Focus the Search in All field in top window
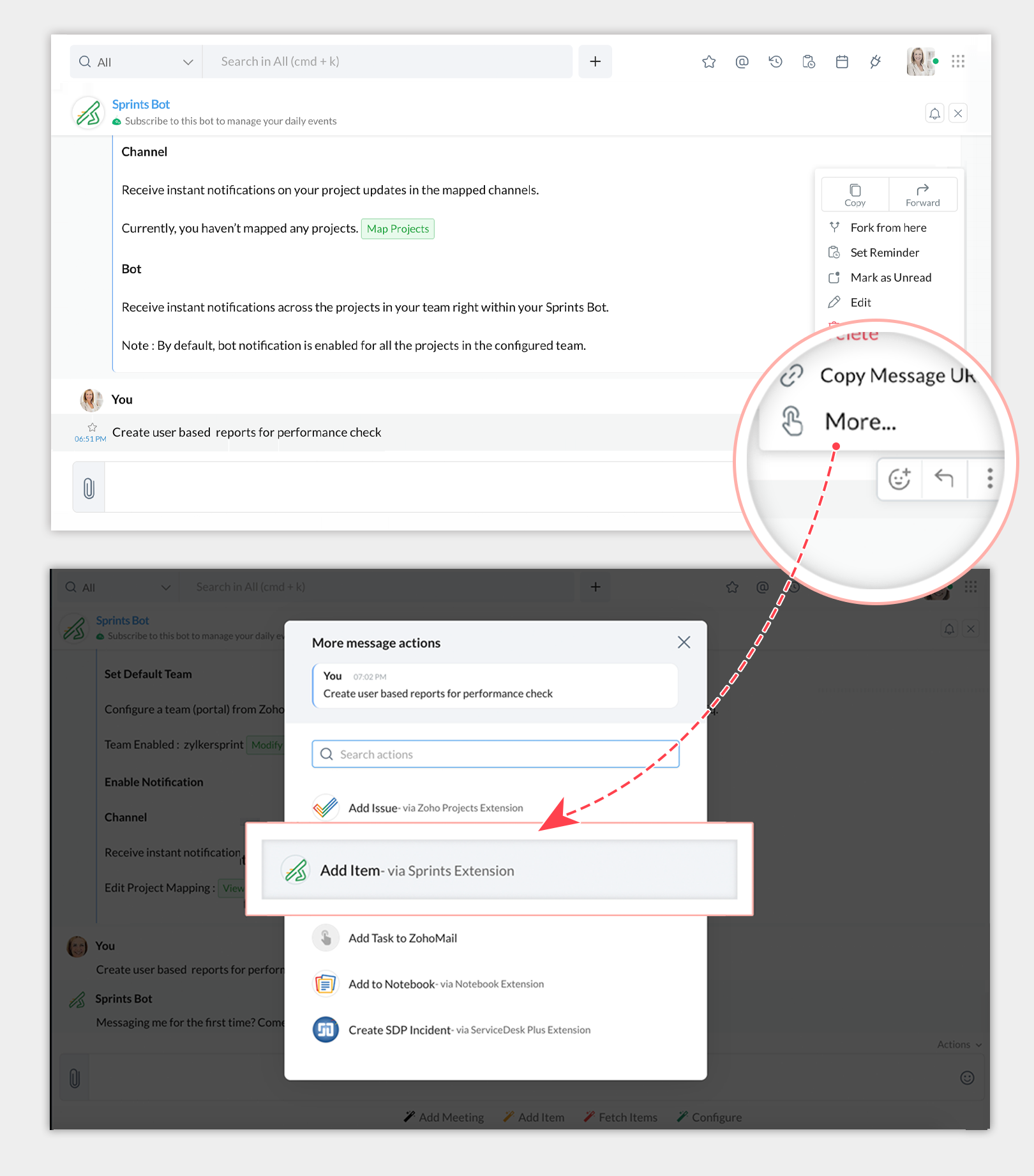Viewport: 1034px width, 1176px height. click(x=387, y=61)
